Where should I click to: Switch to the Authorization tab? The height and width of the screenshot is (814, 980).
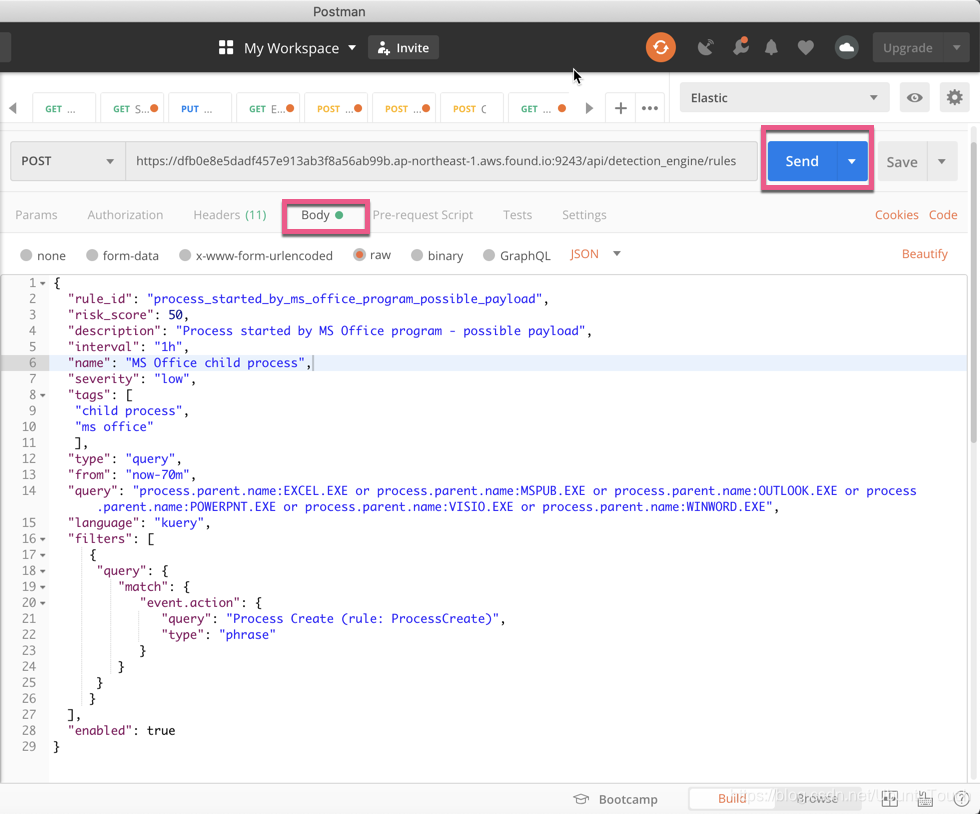(x=125, y=214)
